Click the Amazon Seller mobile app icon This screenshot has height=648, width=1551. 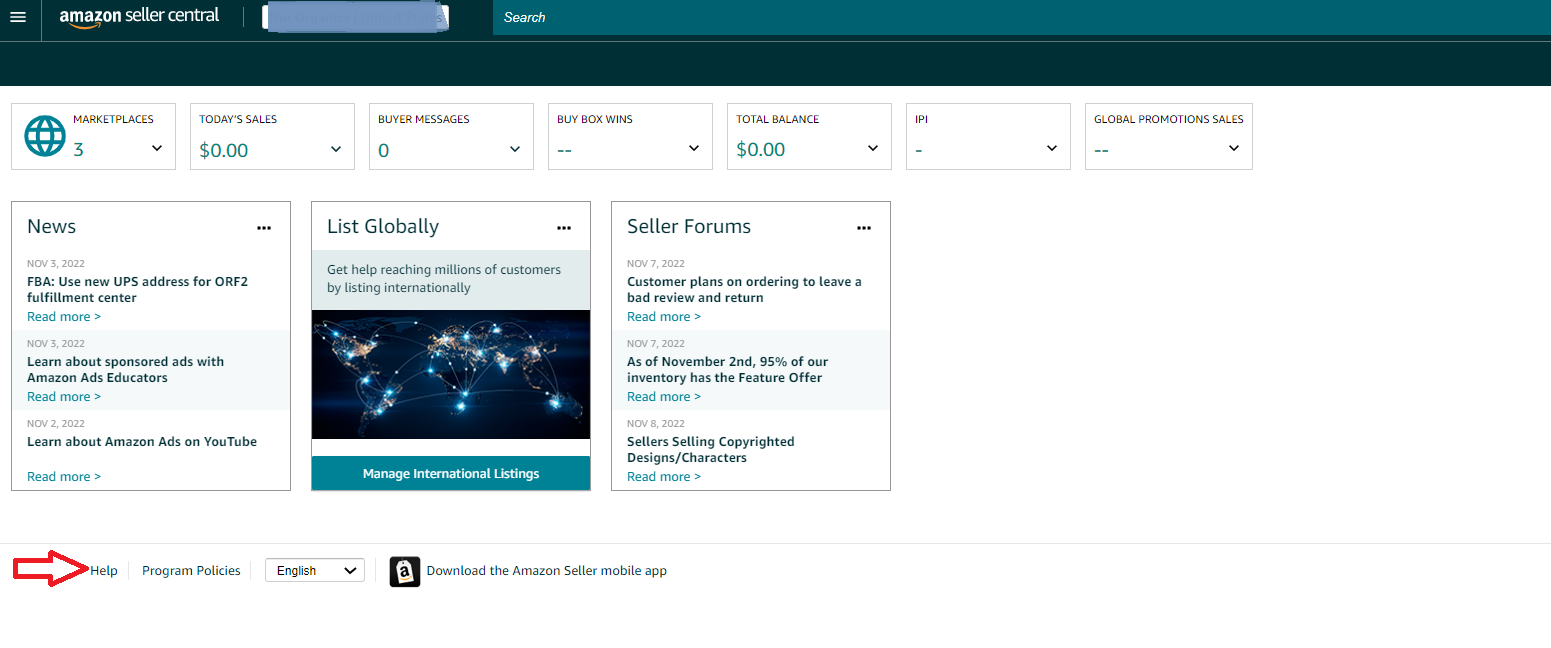[405, 571]
